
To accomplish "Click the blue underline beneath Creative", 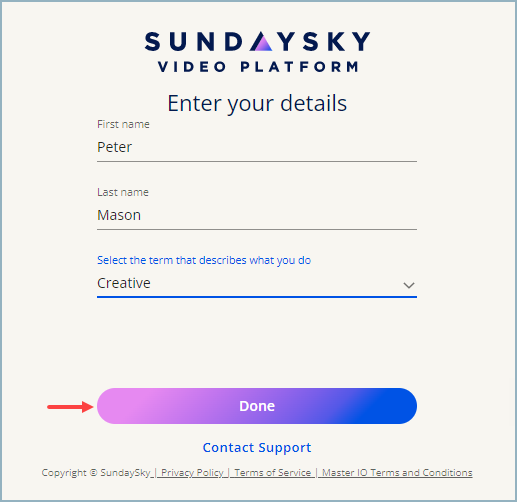I will (x=257, y=296).
